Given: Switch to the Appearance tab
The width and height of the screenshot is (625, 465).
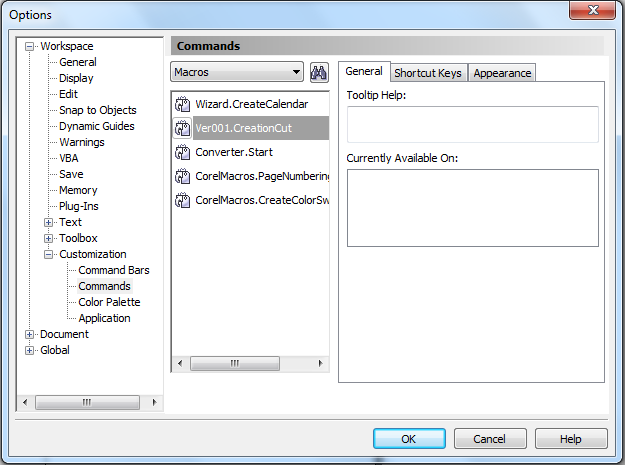Looking at the screenshot, I should [502, 73].
